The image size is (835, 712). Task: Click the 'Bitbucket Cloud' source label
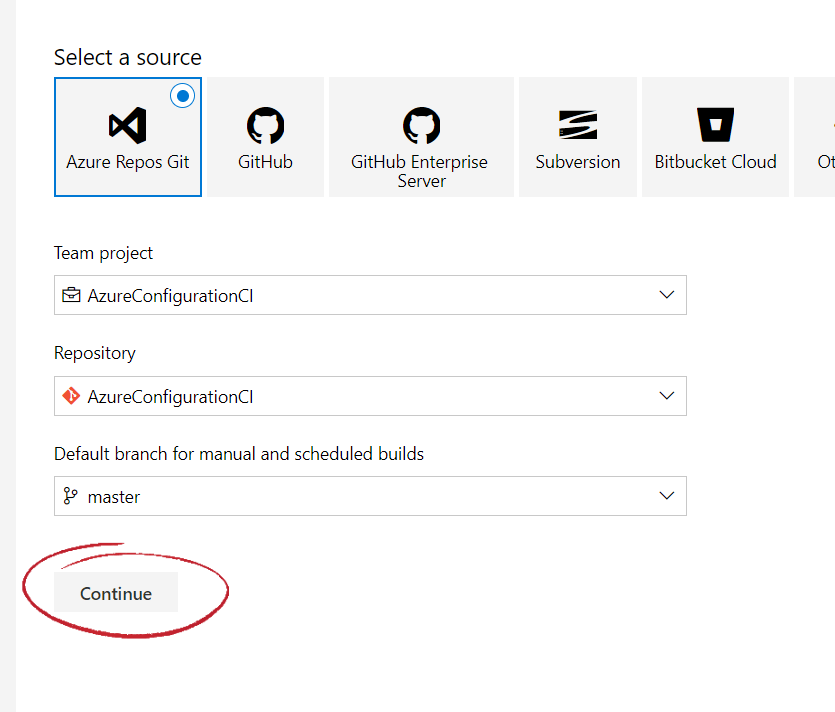tap(715, 162)
